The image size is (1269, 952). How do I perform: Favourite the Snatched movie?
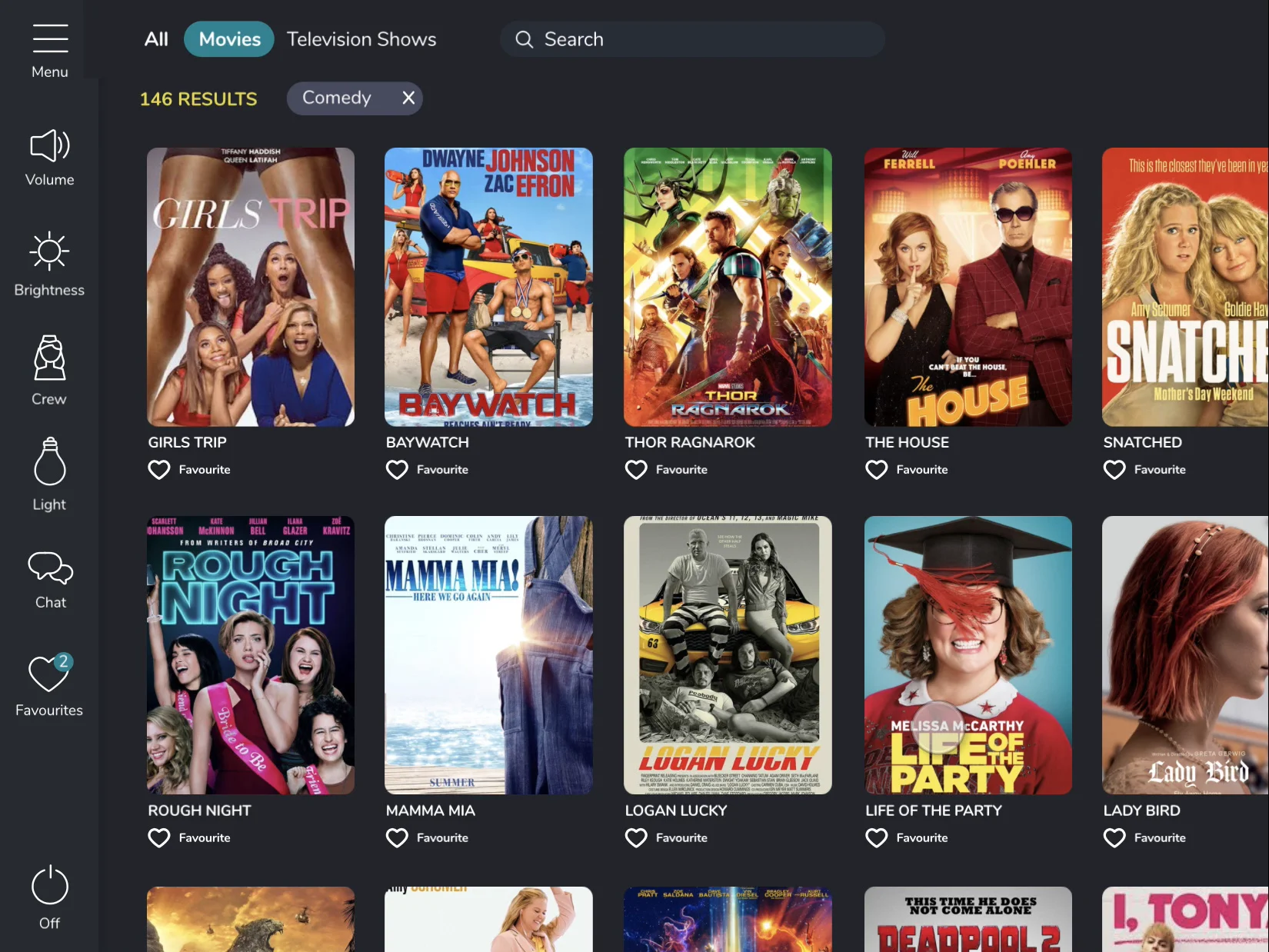coord(1114,470)
